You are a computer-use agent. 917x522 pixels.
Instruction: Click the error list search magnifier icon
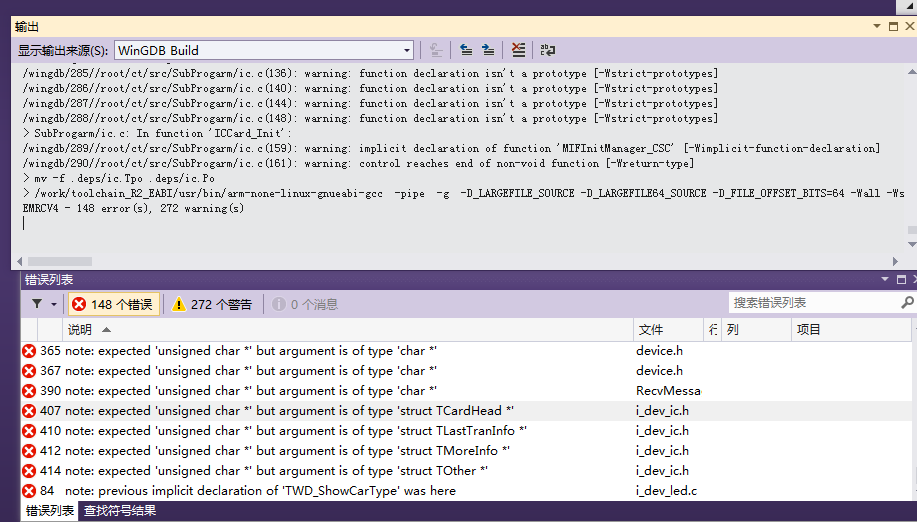(907, 303)
